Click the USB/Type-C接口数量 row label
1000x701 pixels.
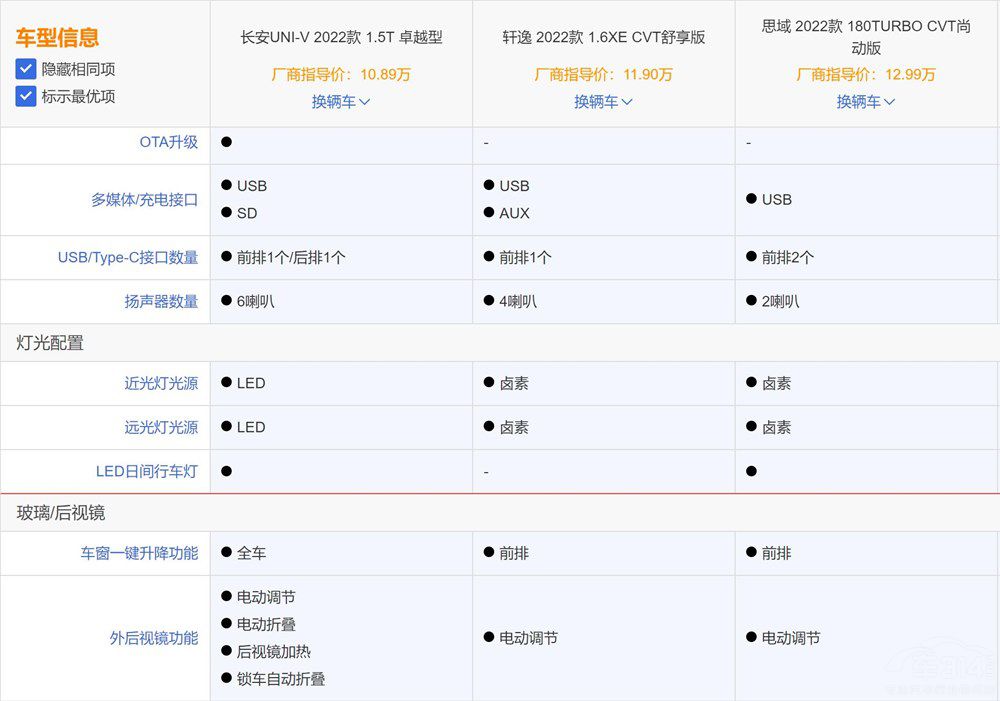[x=127, y=257]
